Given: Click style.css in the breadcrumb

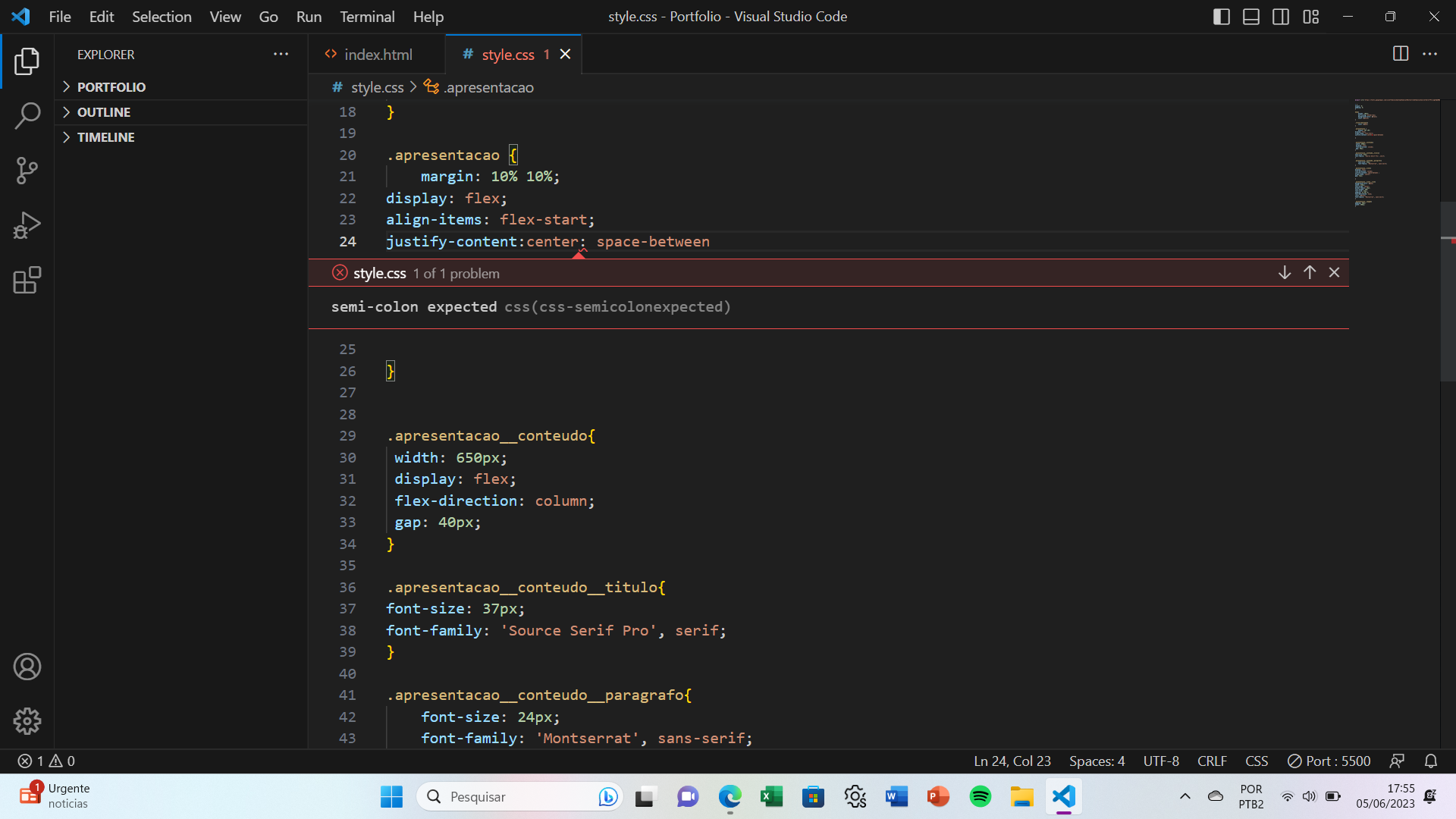Looking at the screenshot, I should (377, 87).
